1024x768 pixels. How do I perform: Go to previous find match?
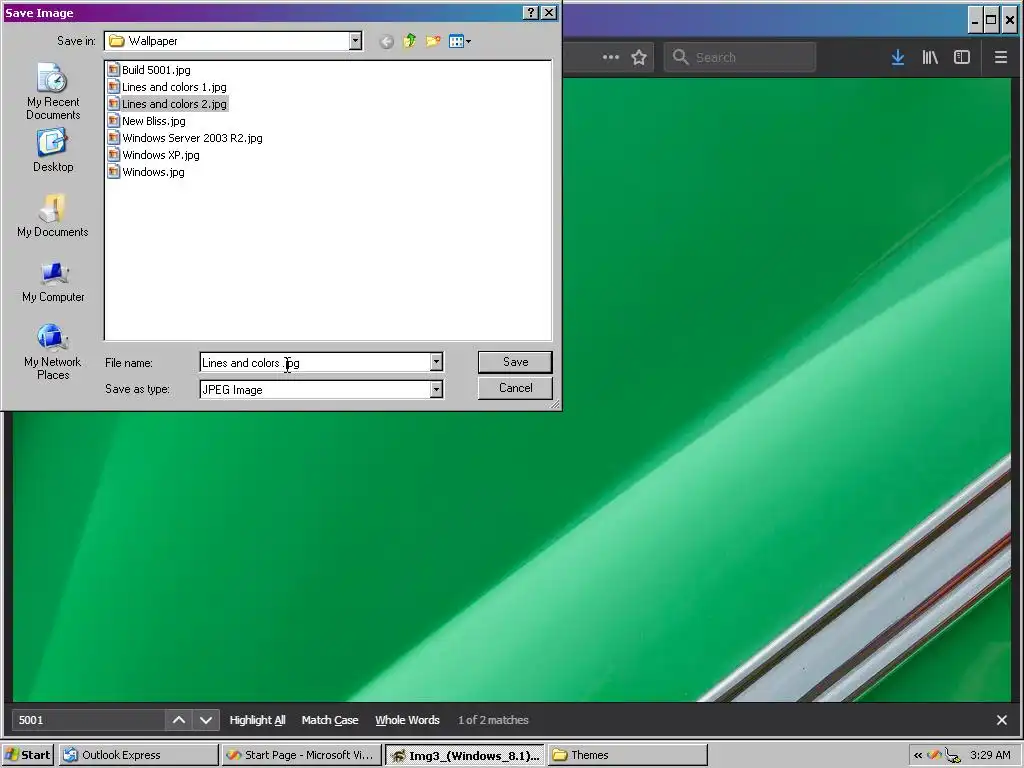click(x=178, y=720)
